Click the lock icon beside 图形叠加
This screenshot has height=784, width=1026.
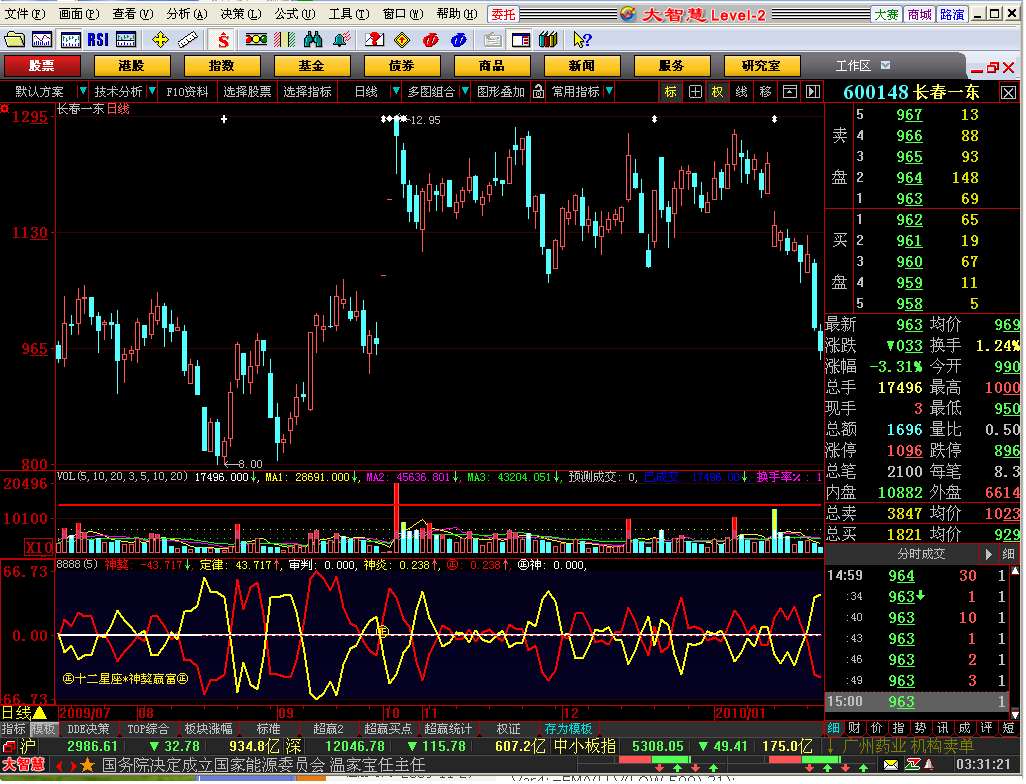(538, 92)
